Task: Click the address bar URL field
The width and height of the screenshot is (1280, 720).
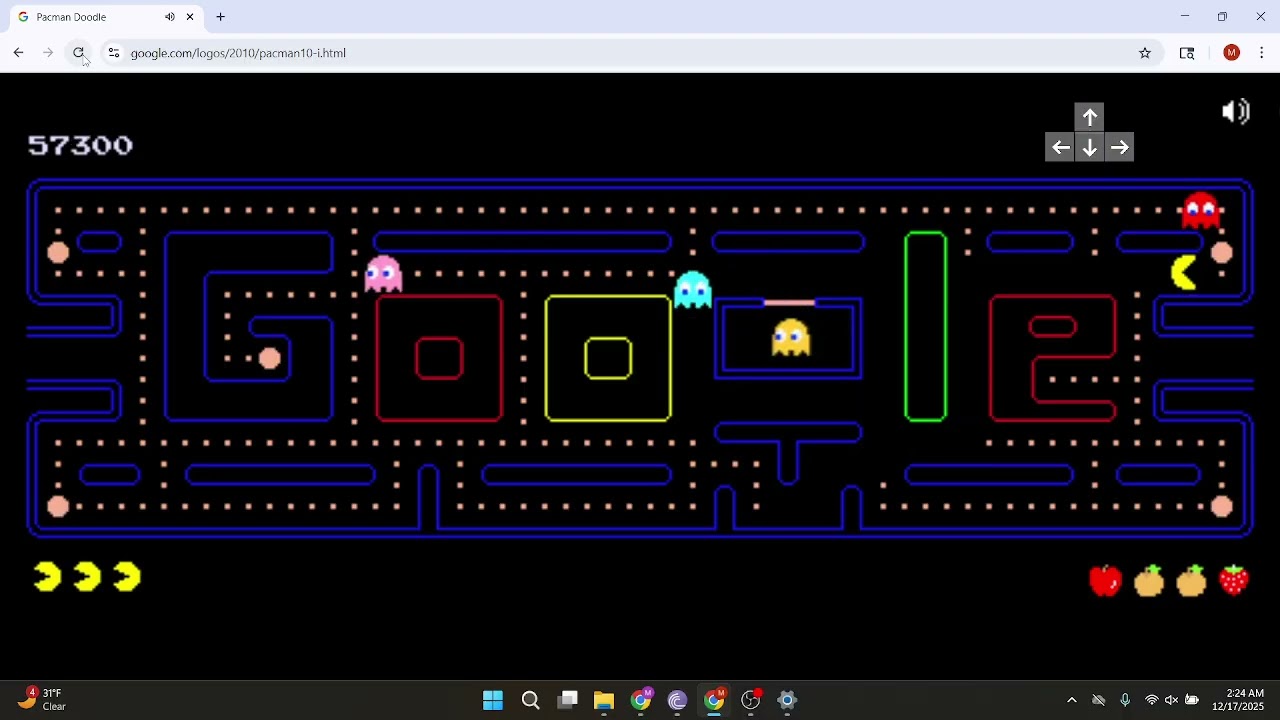Action: point(630,53)
